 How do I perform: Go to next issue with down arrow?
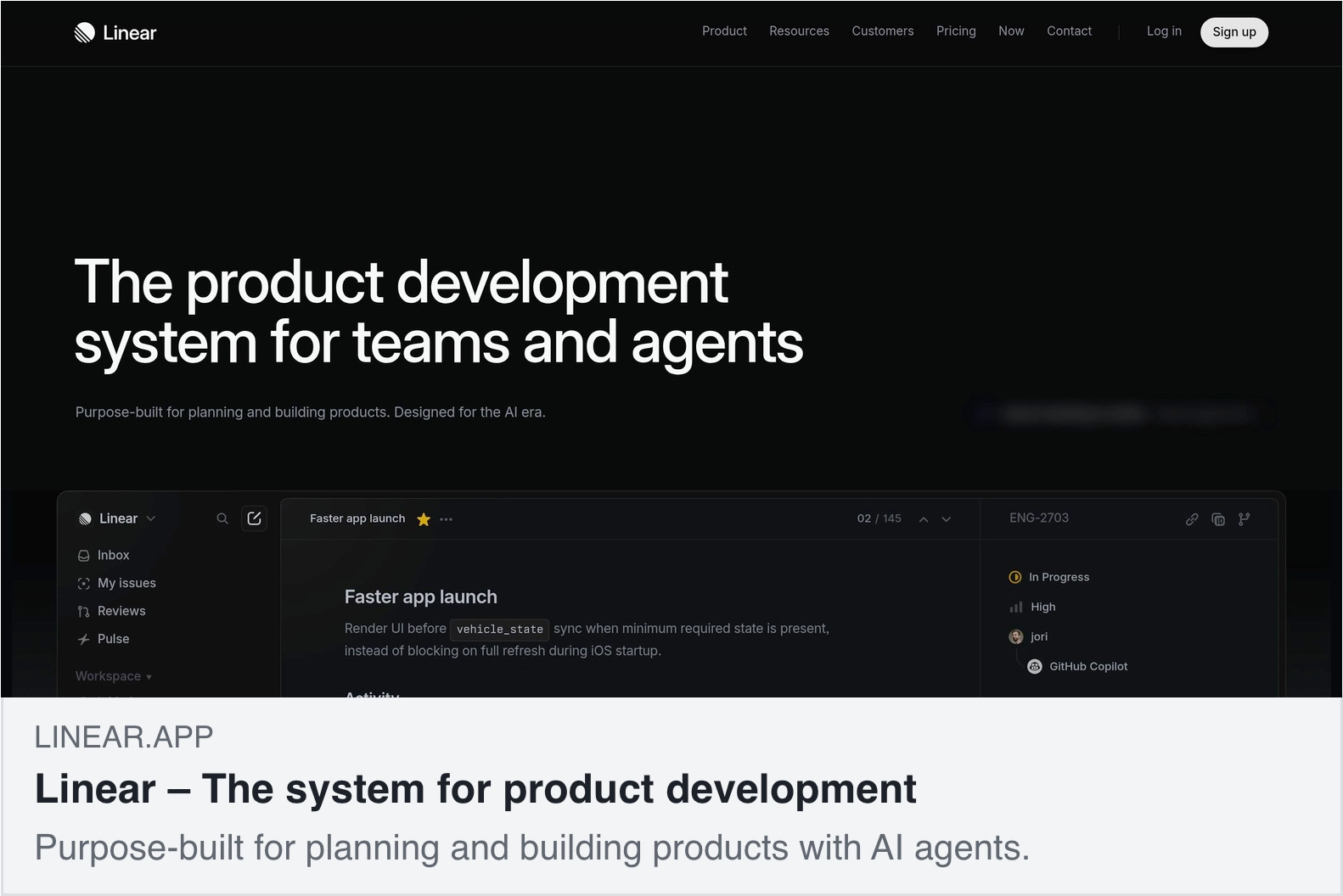point(947,519)
